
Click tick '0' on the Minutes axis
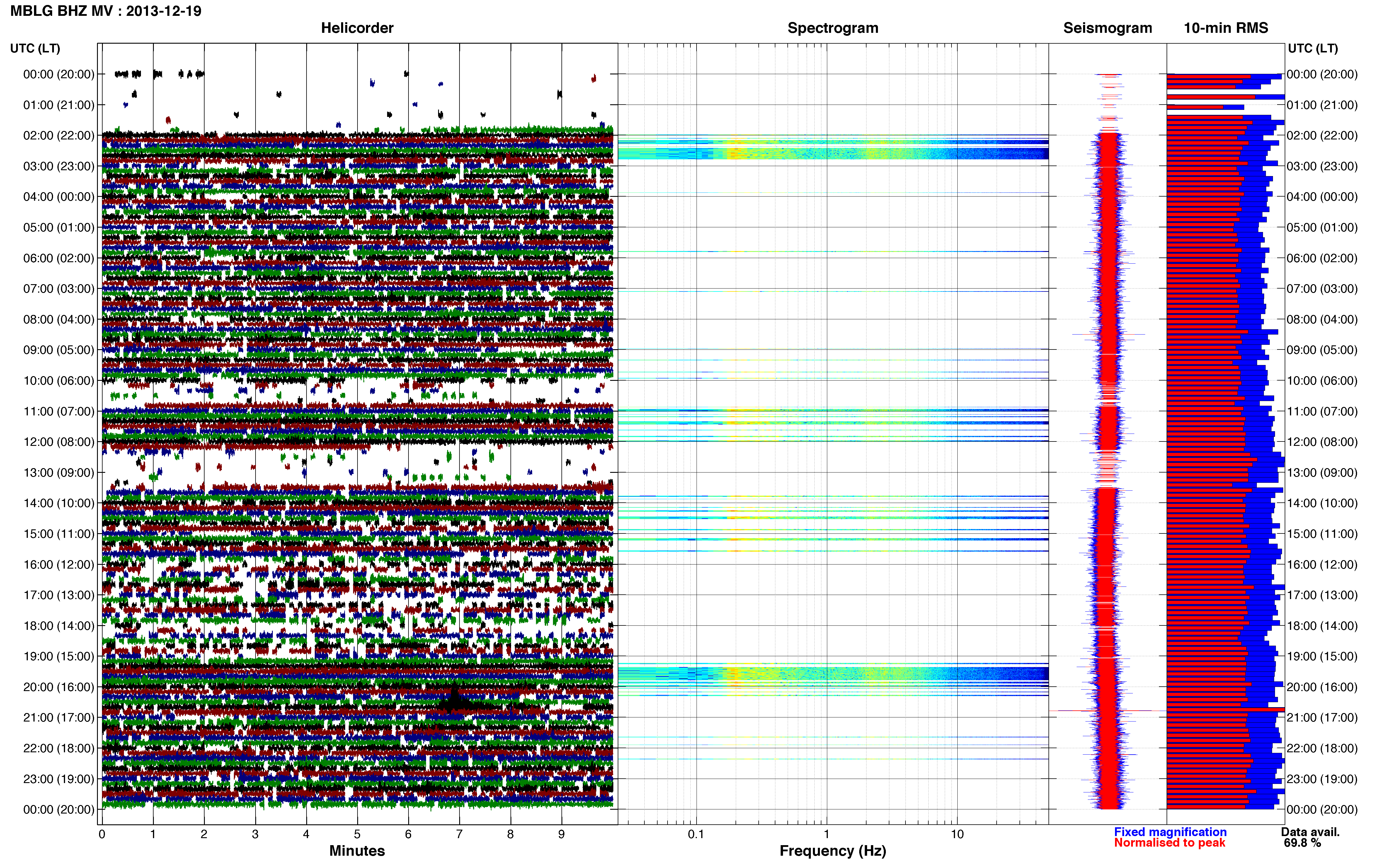click(x=102, y=835)
